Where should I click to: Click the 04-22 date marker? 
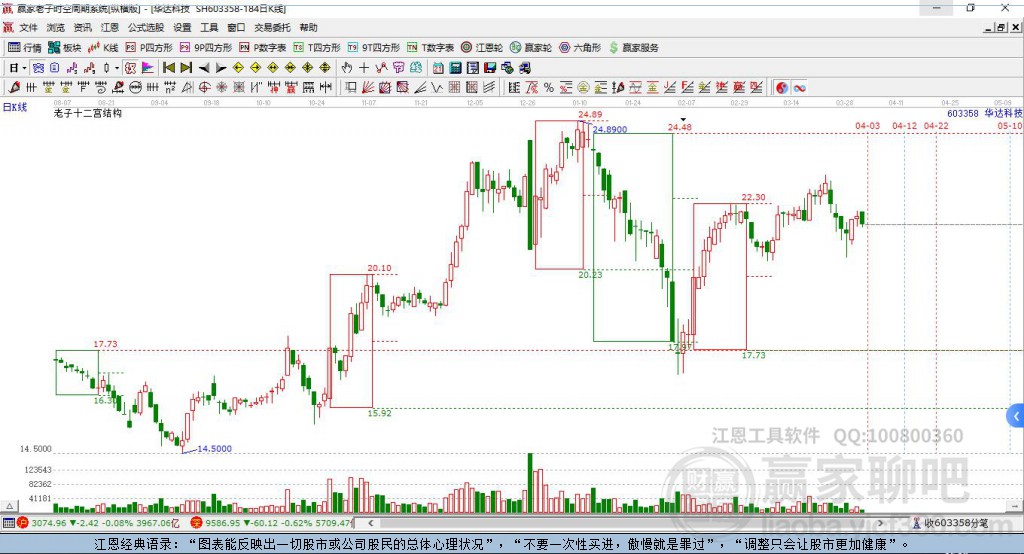click(936, 125)
